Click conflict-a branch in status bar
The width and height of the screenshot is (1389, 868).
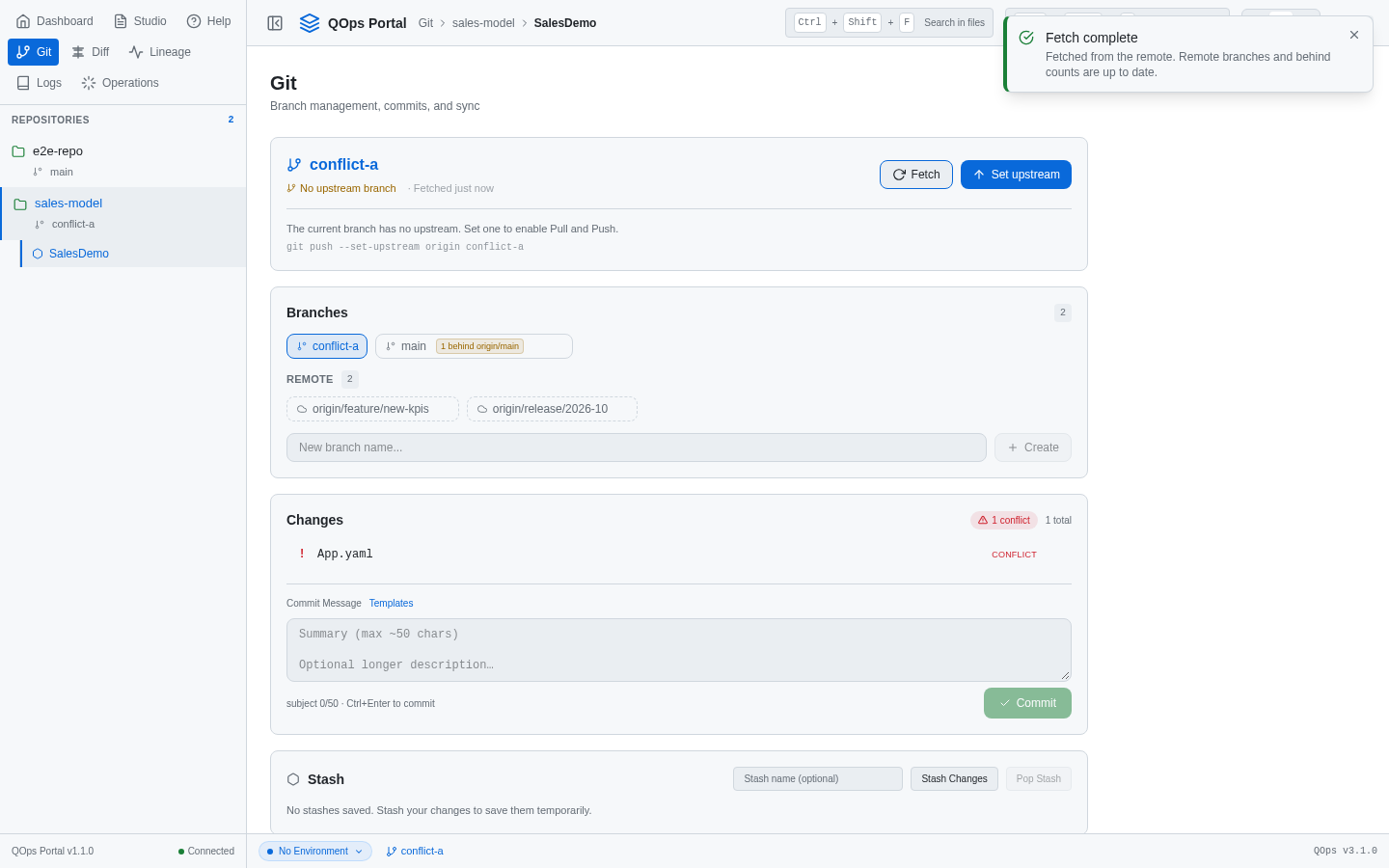tap(415, 852)
